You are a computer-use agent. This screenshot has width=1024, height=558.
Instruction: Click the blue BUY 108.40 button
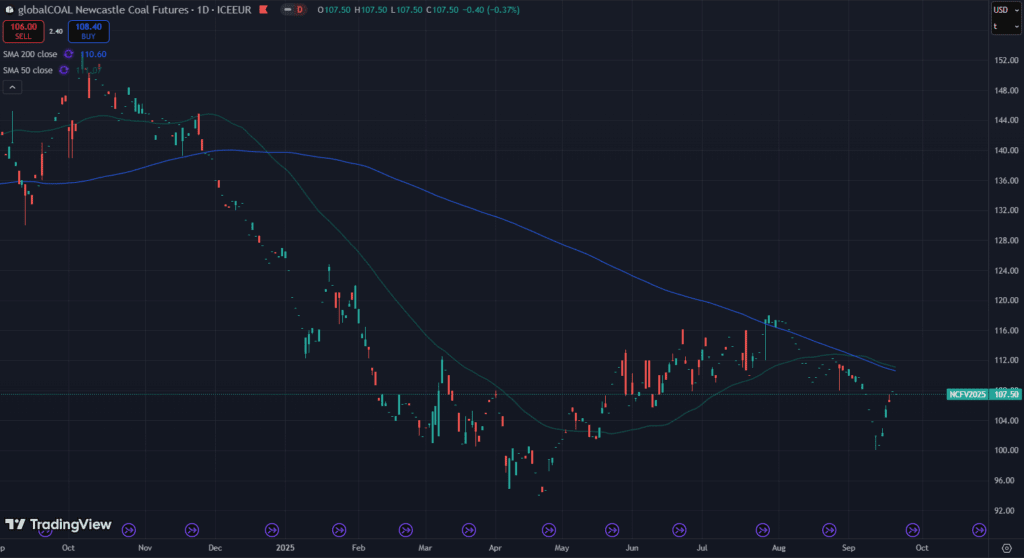point(89,31)
